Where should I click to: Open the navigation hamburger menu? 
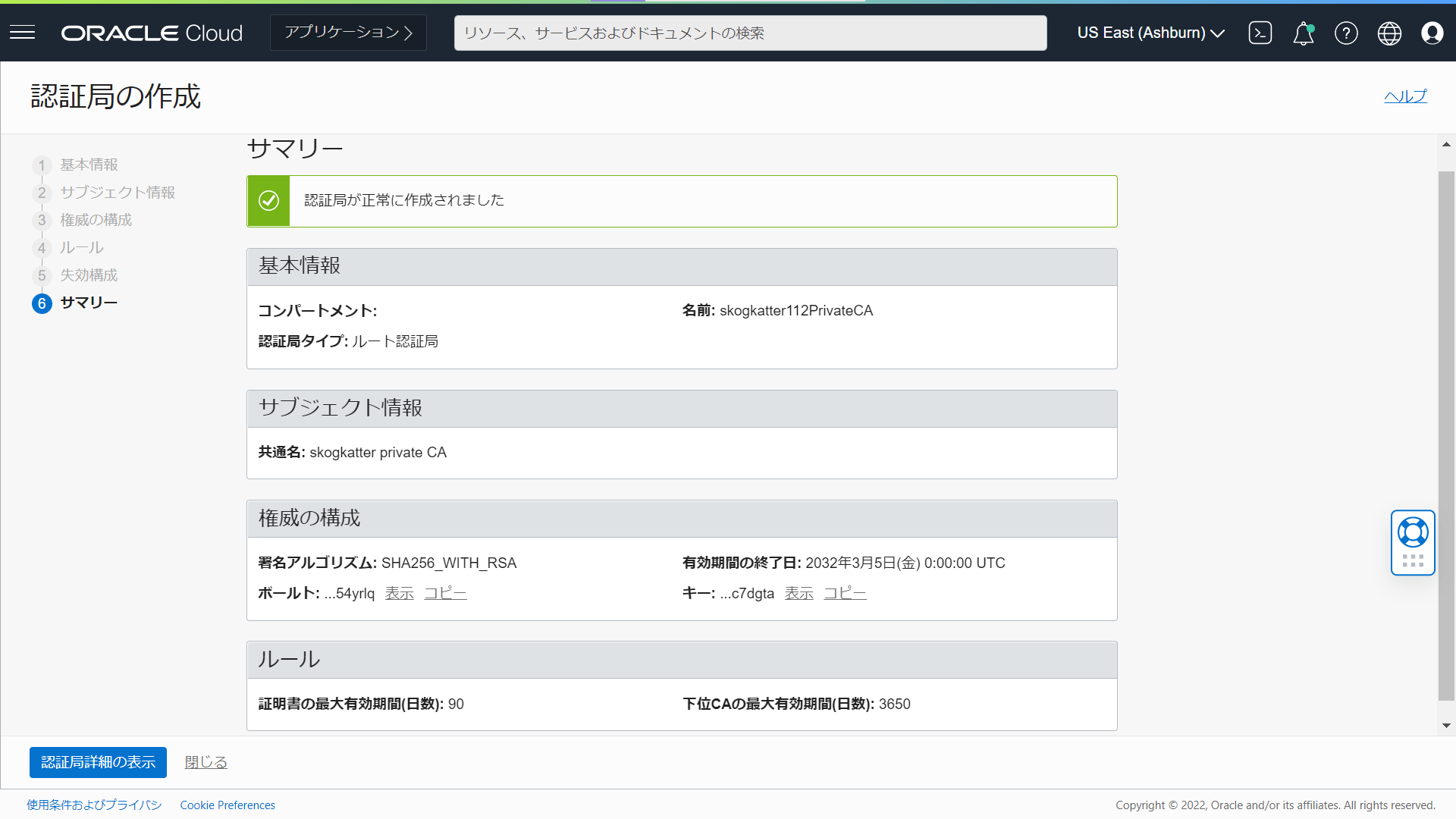[x=22, y=32]
